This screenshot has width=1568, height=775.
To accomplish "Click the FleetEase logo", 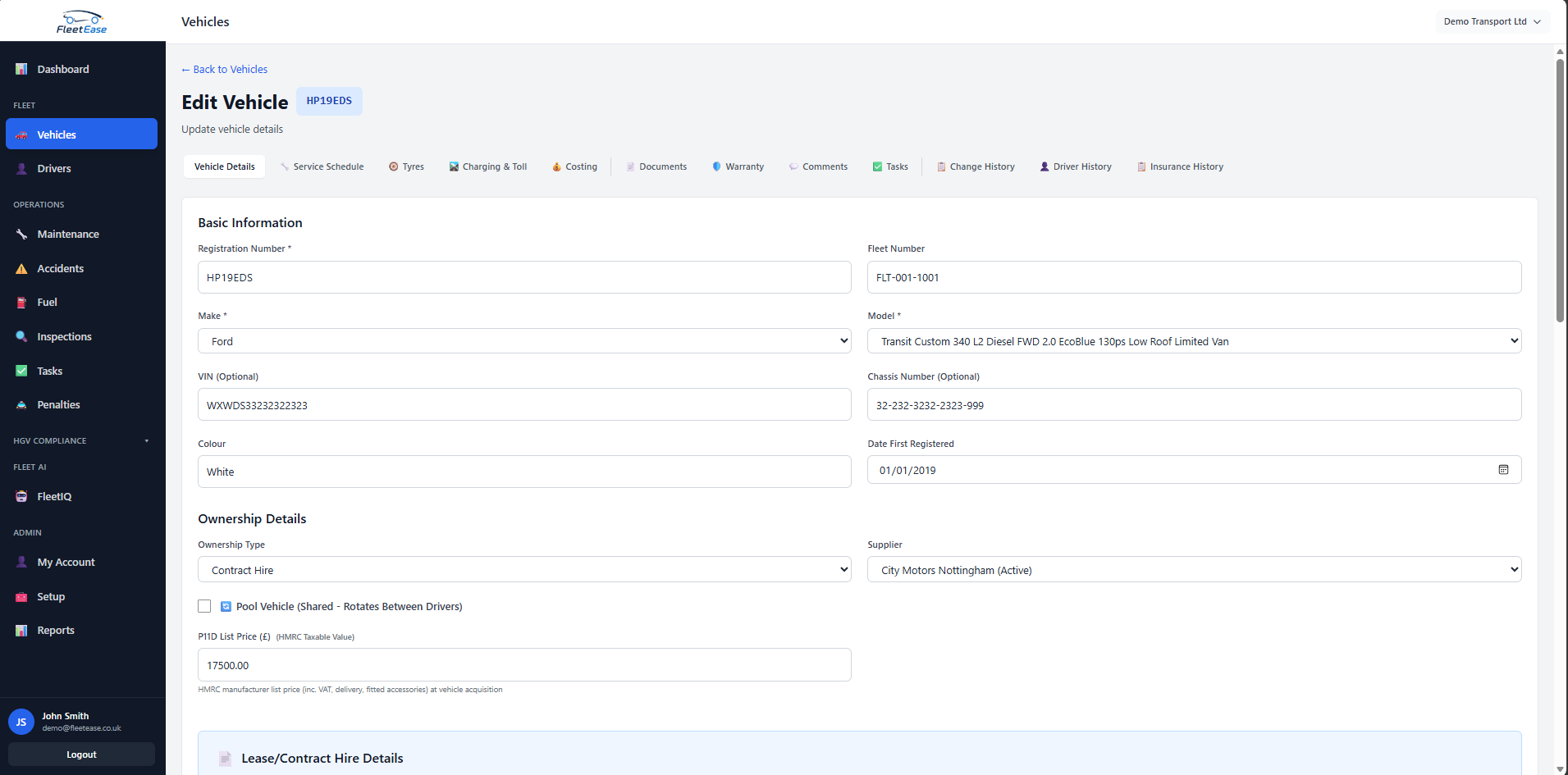I will click(x=82, y=22).
